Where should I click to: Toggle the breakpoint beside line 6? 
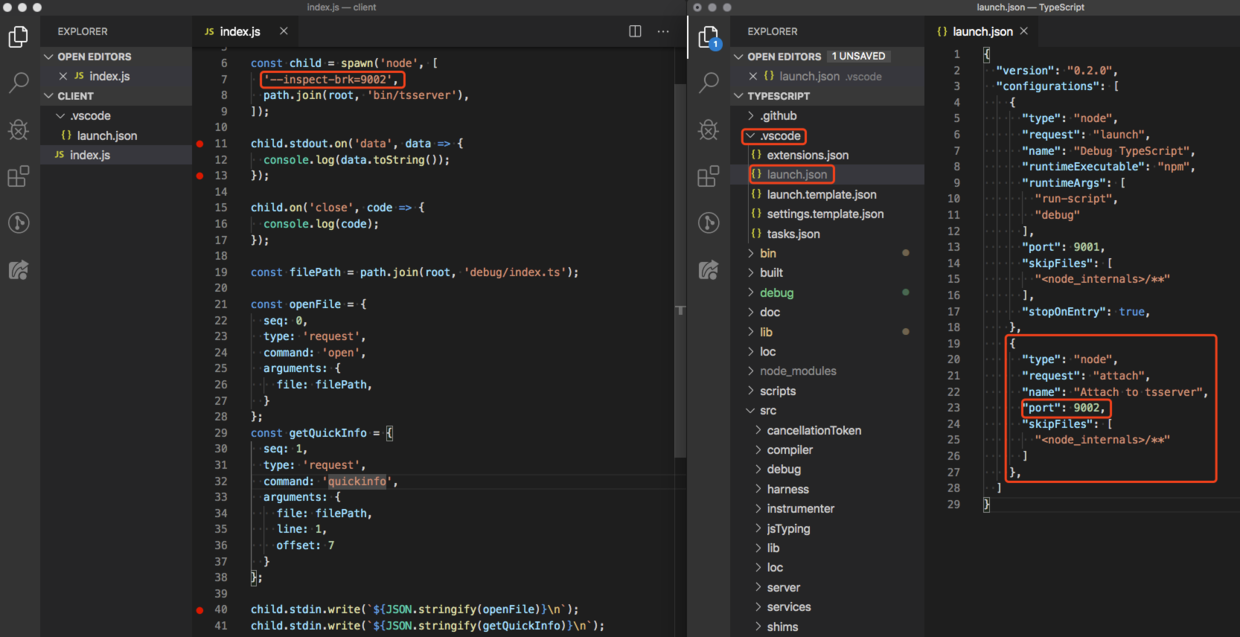coord(201,63)
